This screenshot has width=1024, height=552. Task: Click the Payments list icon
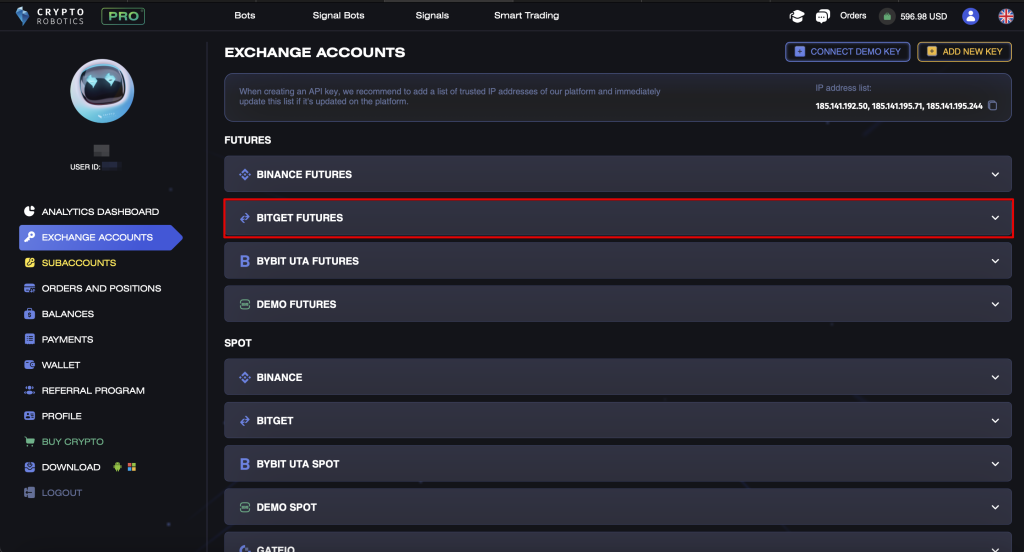[29, 339]
